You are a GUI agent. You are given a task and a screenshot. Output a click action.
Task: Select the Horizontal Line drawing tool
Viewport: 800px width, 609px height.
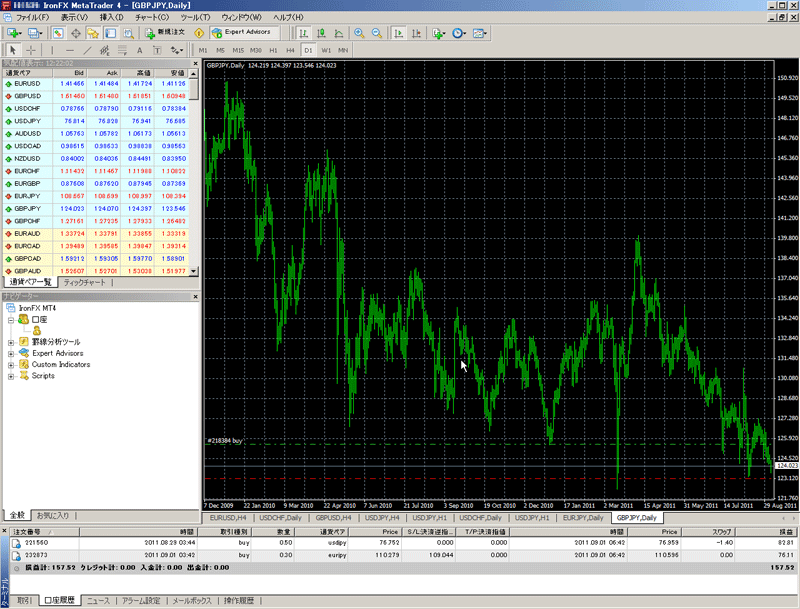point(70,50)
